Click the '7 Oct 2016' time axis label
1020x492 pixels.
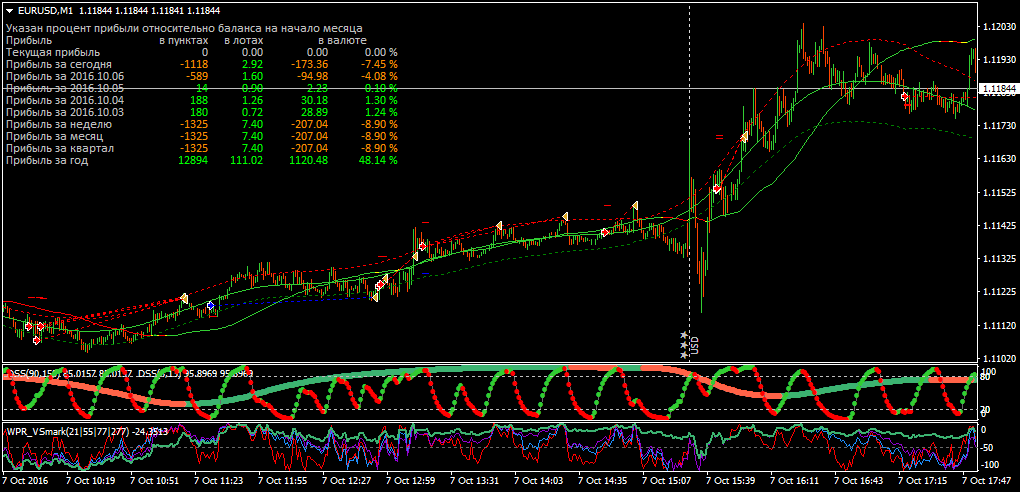click(25, 481)
